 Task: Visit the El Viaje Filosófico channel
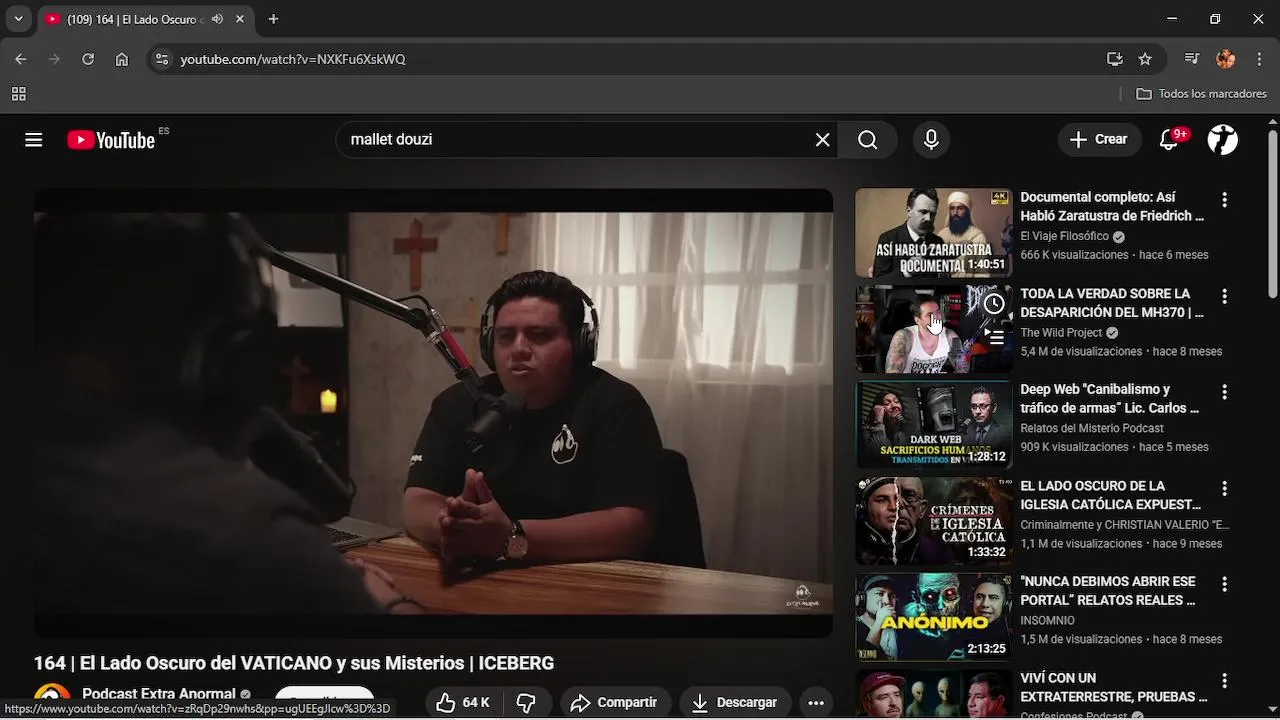tap(1064, 236)
